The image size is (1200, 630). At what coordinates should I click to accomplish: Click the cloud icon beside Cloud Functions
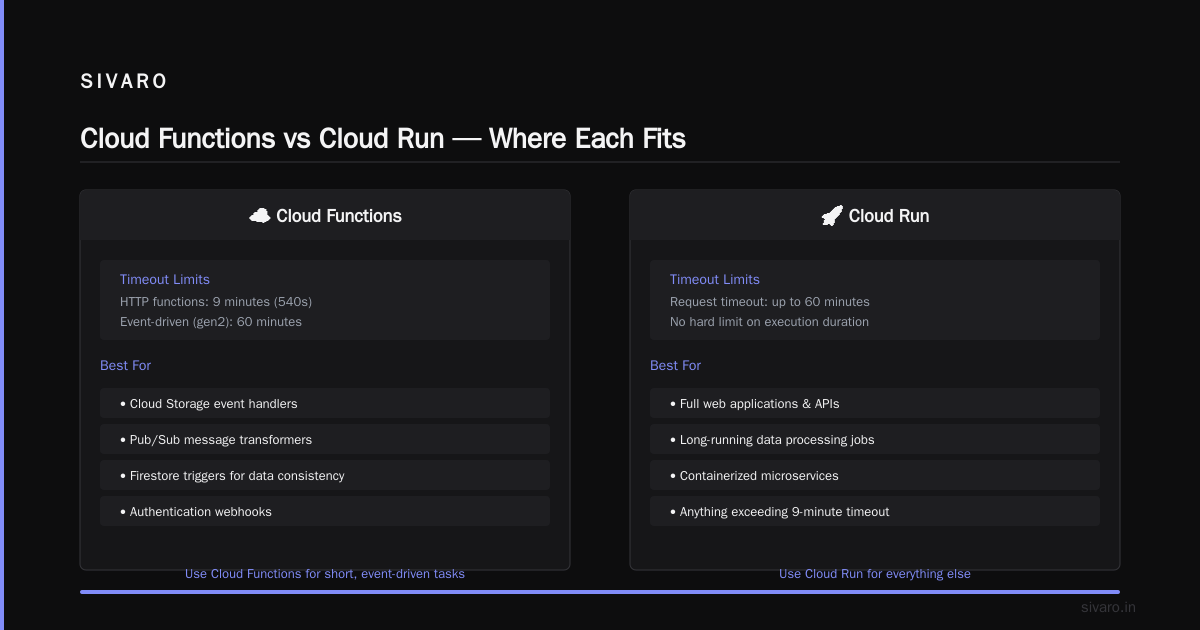260,215
